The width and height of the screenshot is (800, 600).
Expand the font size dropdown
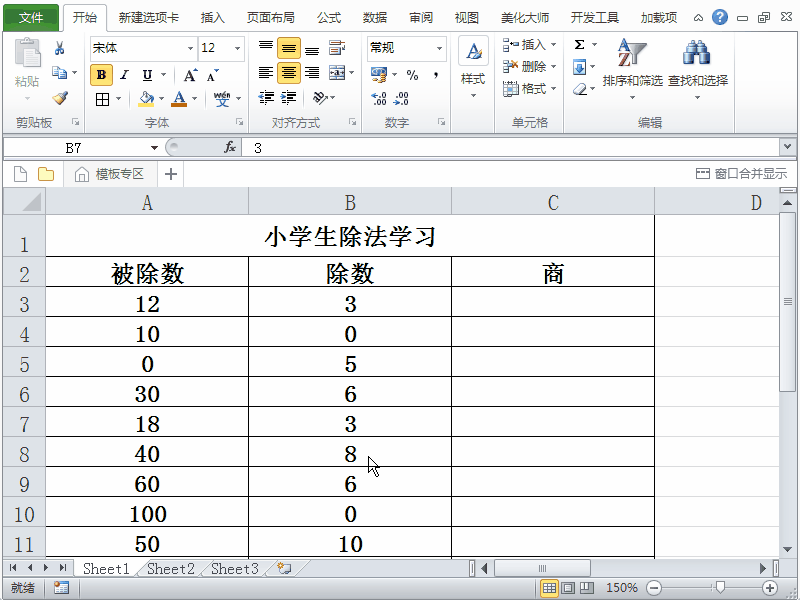point(237,48)
